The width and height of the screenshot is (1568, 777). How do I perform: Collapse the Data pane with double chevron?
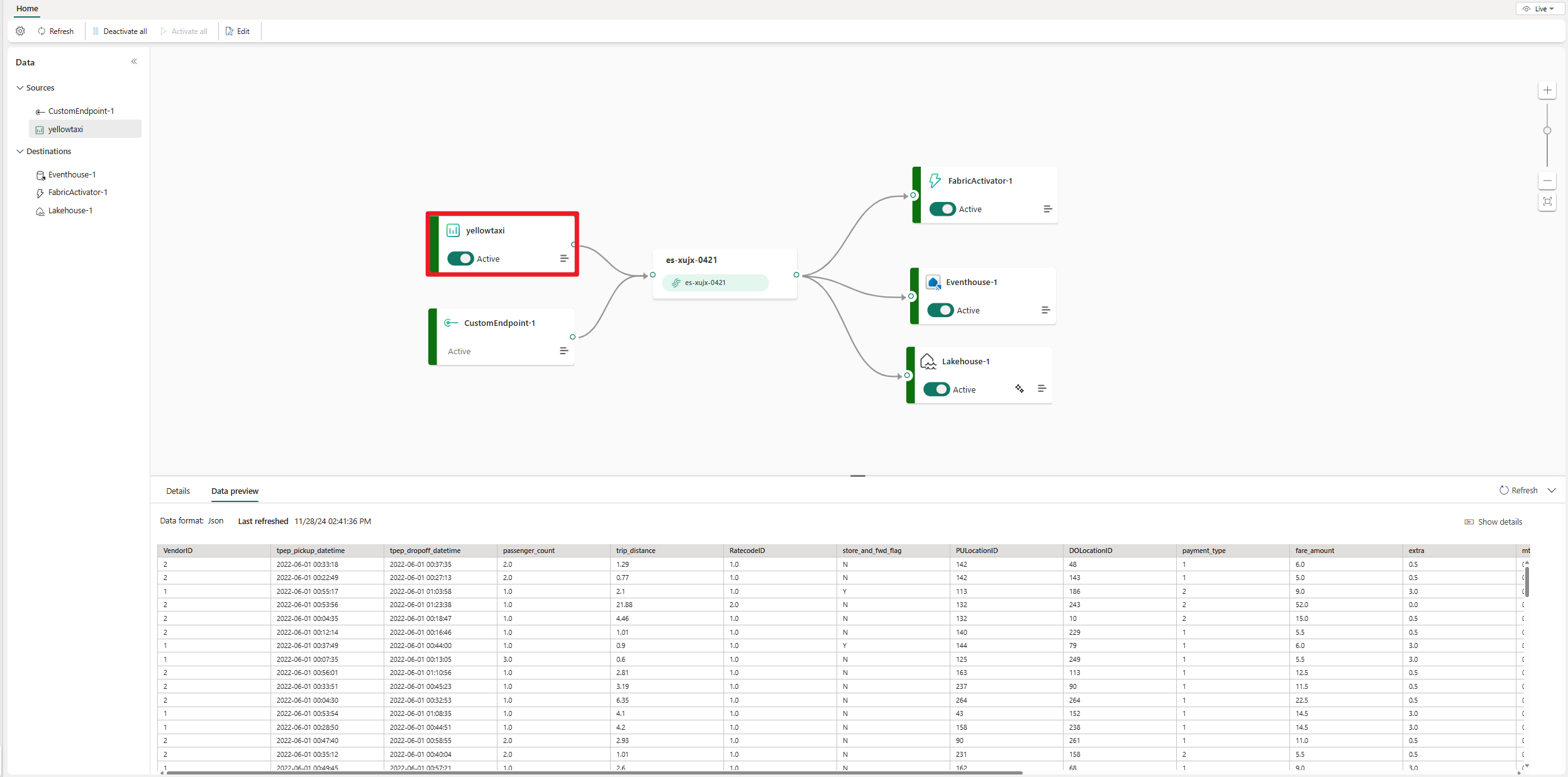point(134,62)
